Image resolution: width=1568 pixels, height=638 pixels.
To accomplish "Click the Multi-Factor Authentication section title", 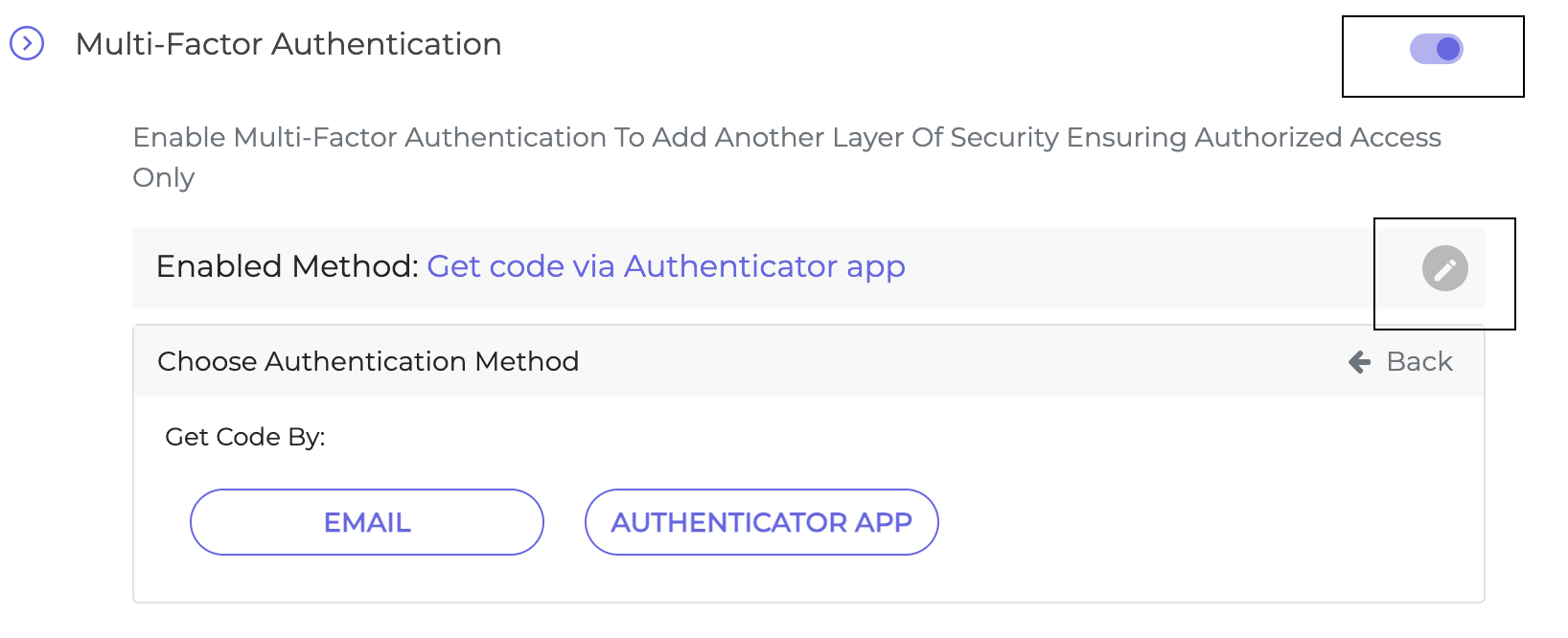I will 288,44.
